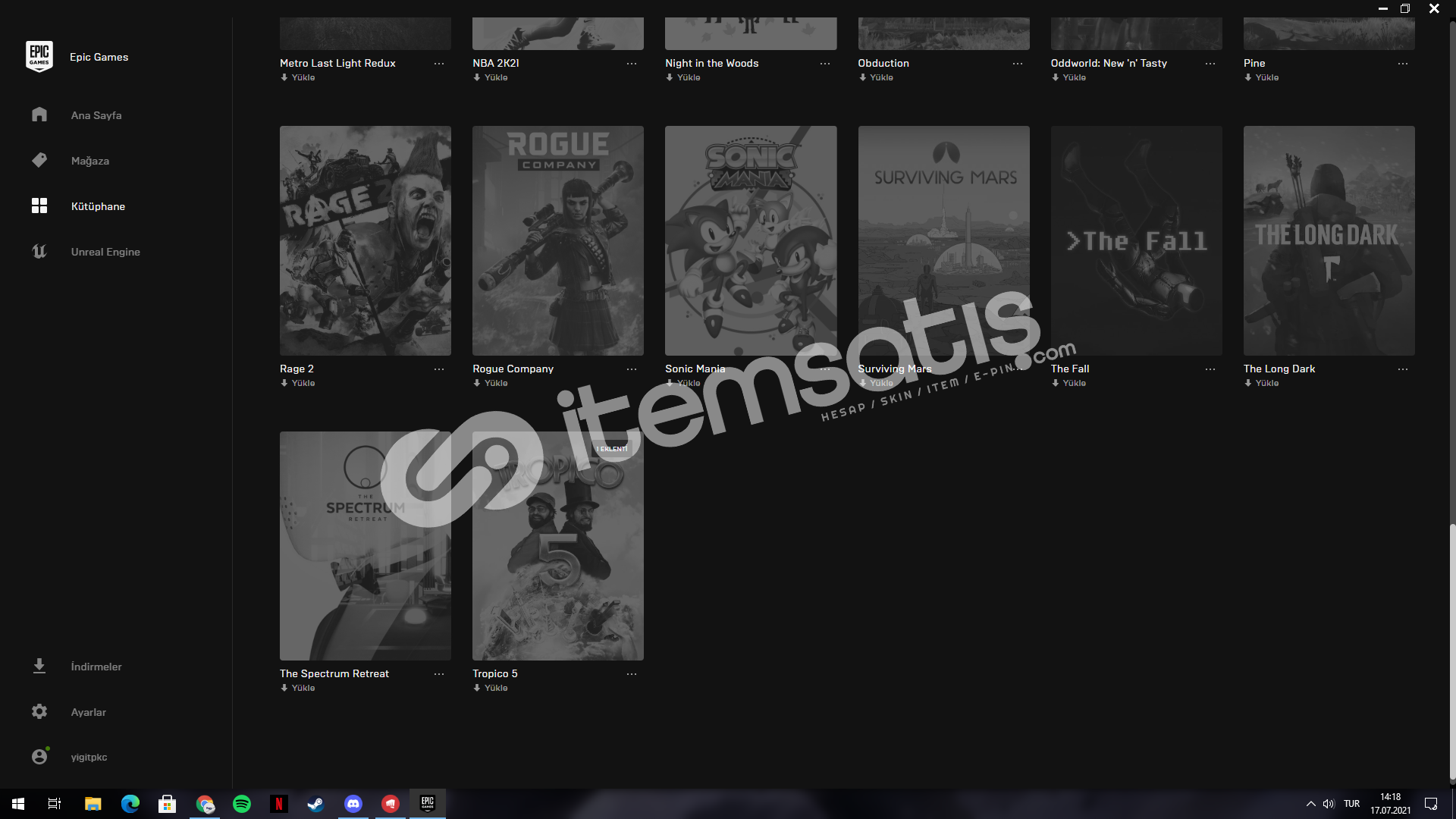The width and height of the screenshot is (1456, 819).
Task: Open Spotify from the taskbar
Action: click(242, 804)
